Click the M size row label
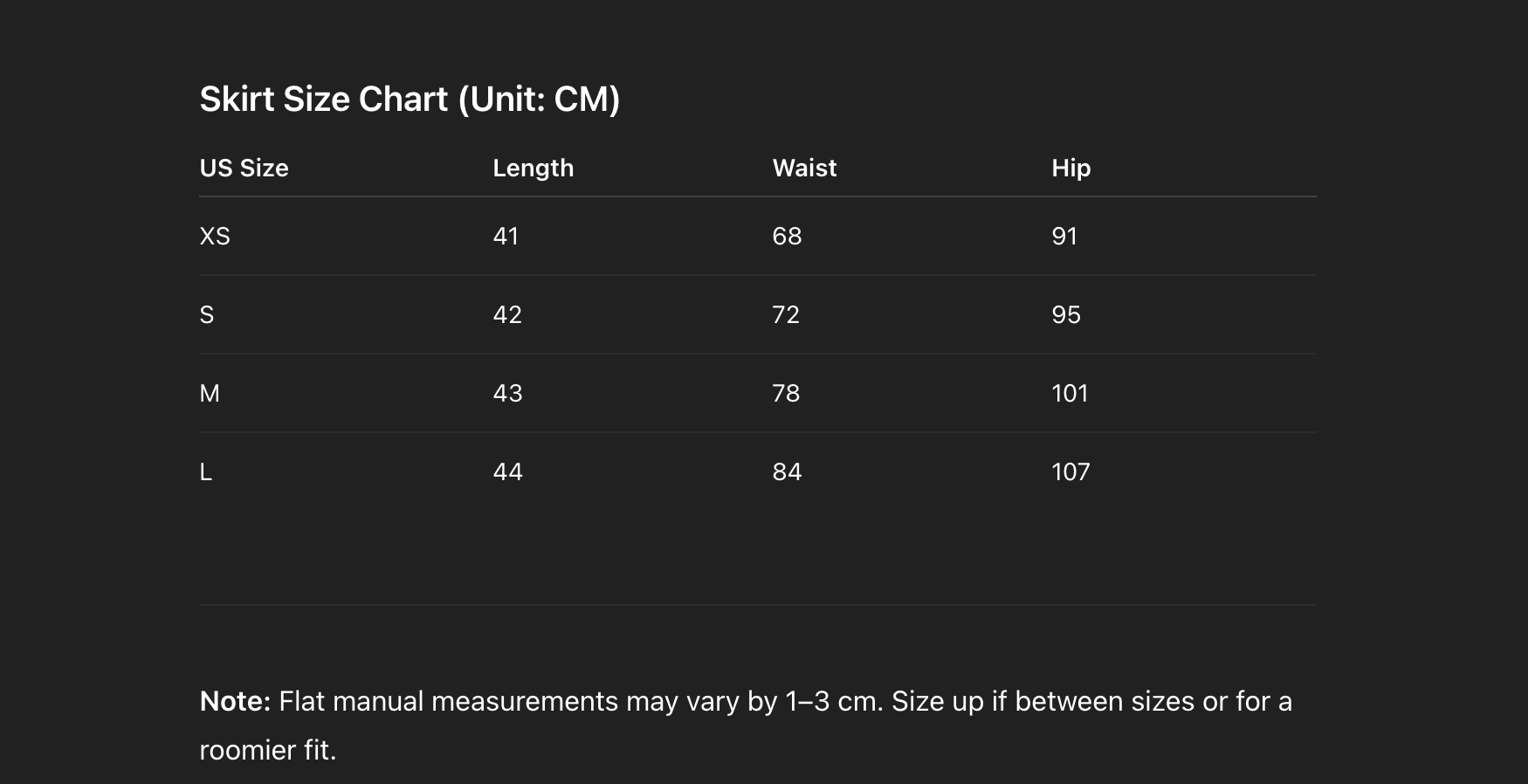 [x=210, y=393]
